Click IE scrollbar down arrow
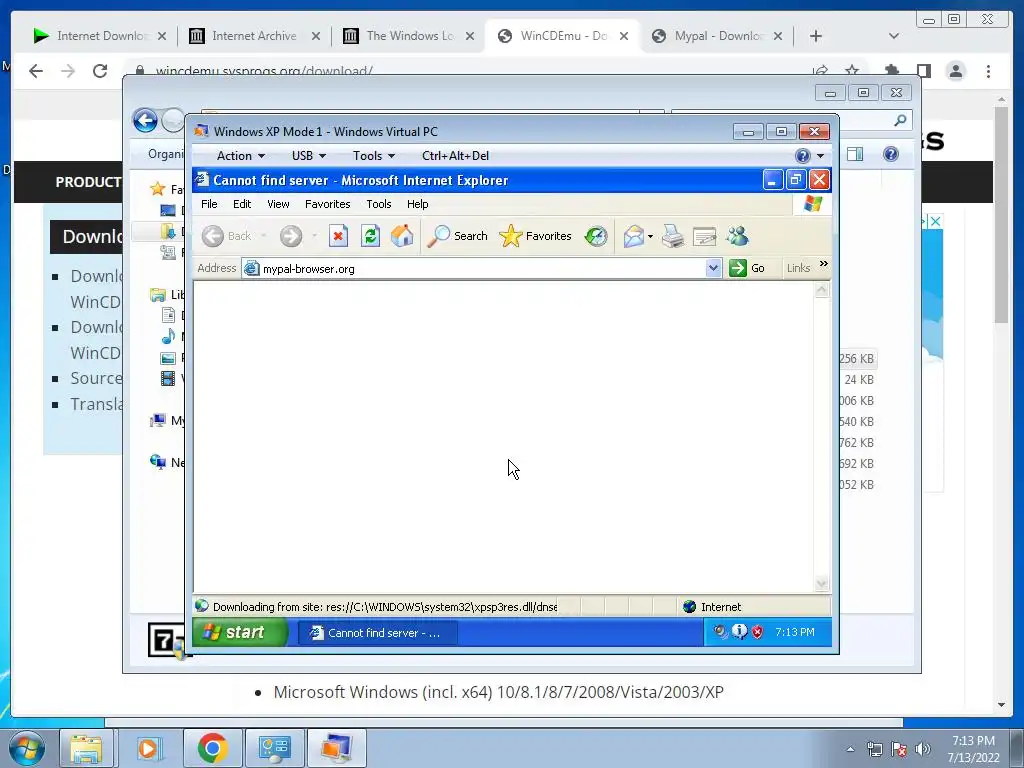This screenshot has width=1024, height=768. tap(822, 584)
